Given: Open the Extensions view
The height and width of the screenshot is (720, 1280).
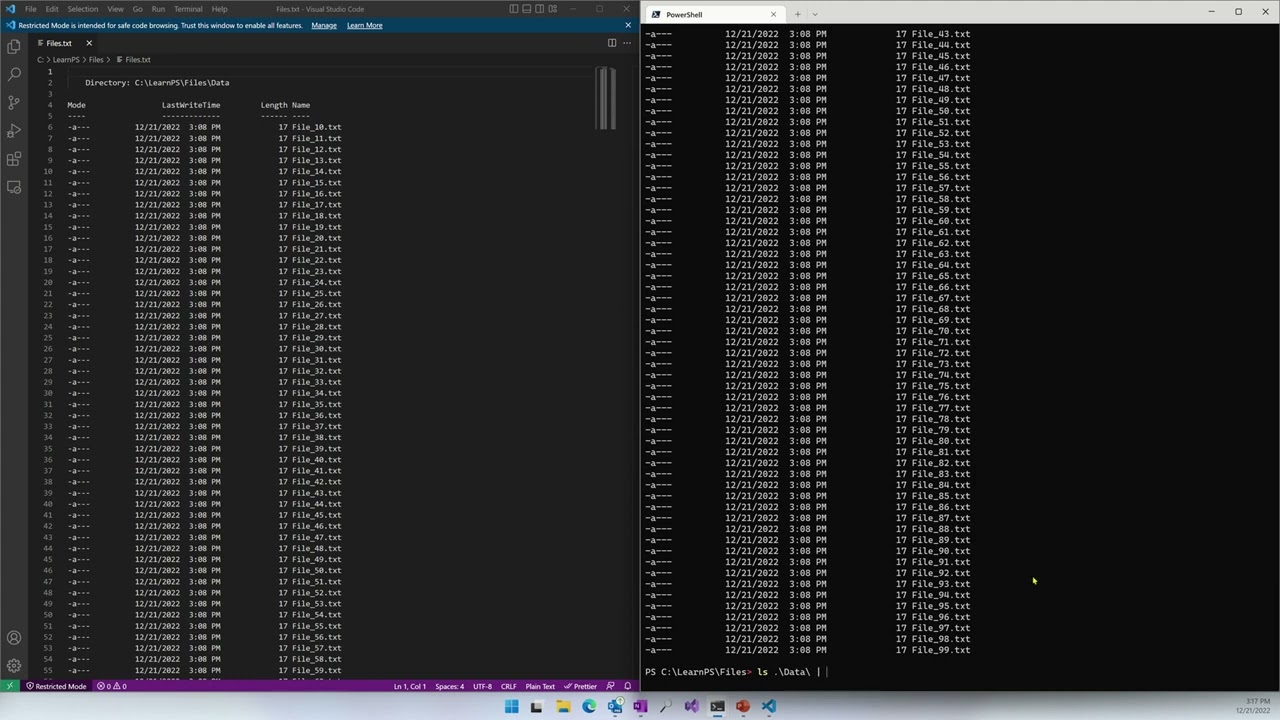Looking at the screenshot, I should (14, 158).
